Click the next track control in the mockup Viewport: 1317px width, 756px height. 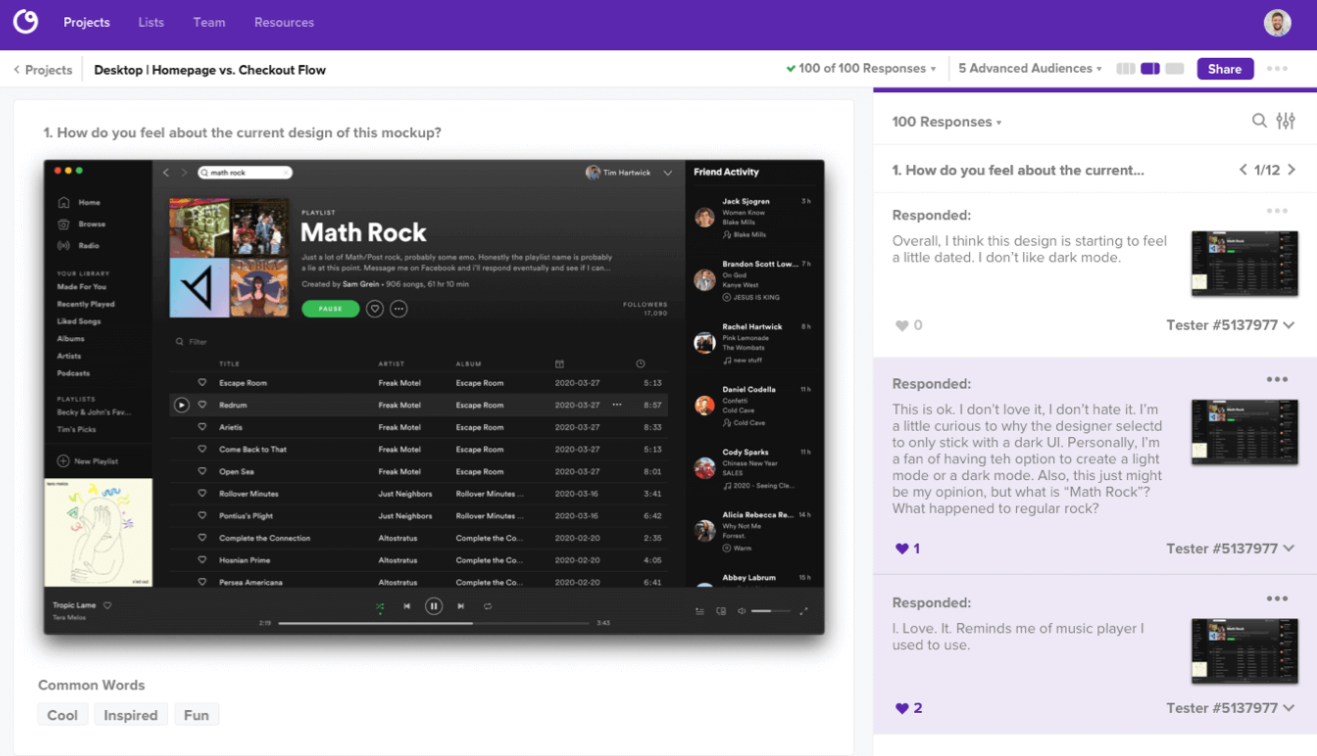[x=461, y=606]
